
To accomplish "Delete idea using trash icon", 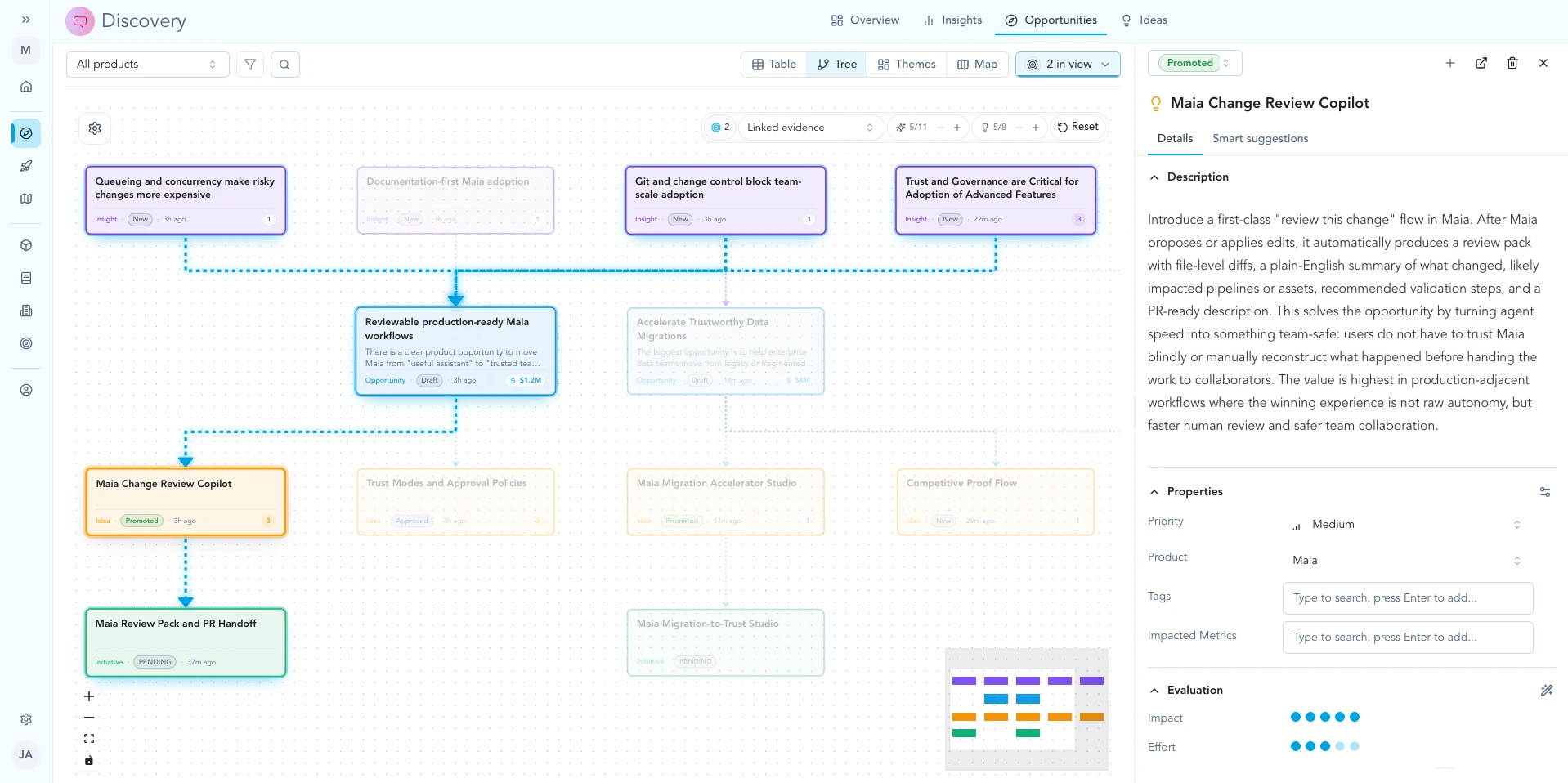I will [x=1512, y=63].
